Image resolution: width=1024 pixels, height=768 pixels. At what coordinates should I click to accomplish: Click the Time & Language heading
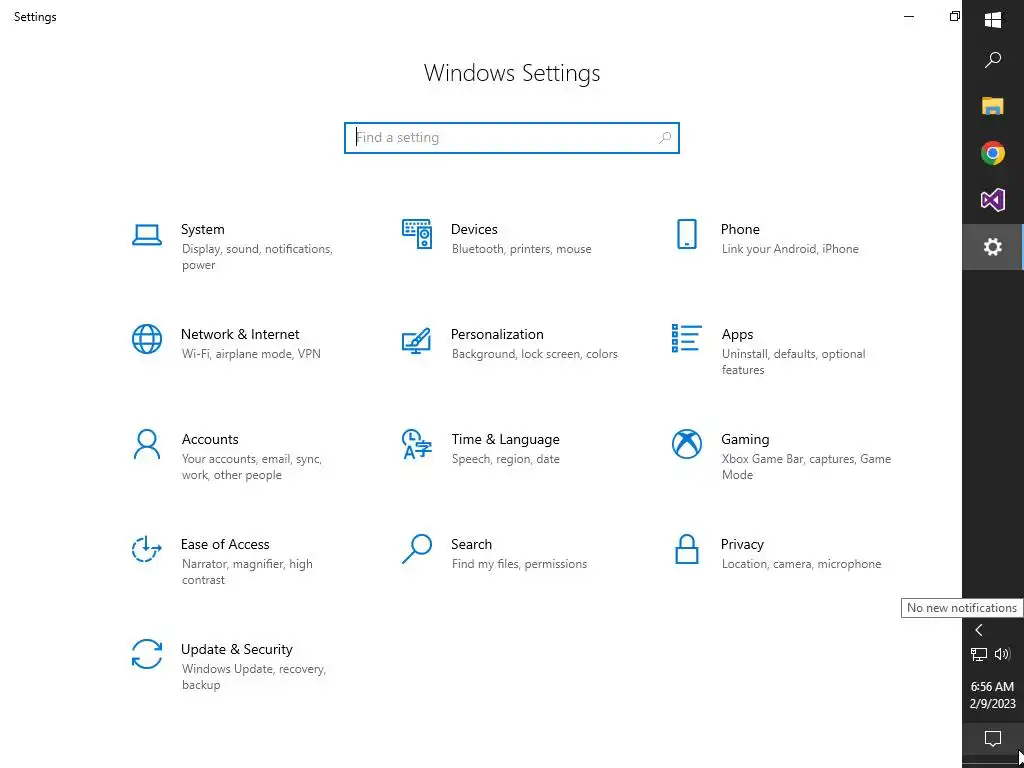click(505, 440)
